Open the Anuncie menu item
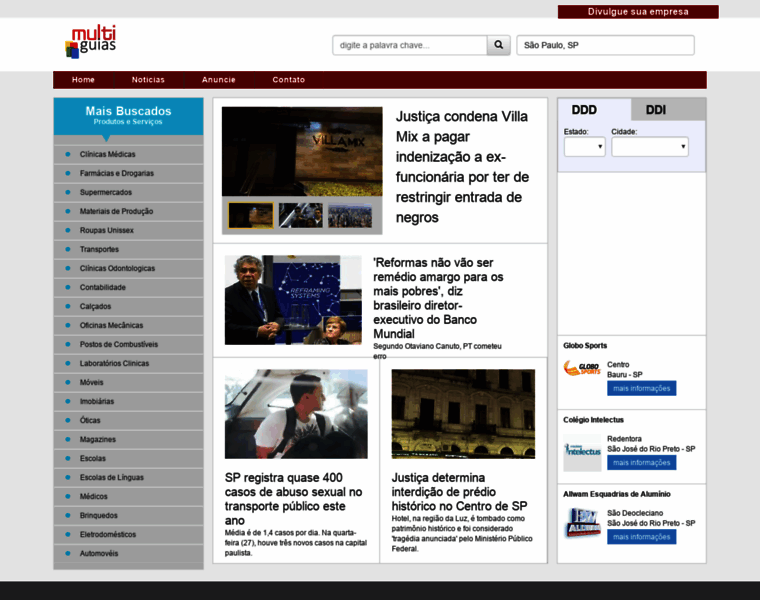This screenshot has width=760, height=600. pos(219,80)
